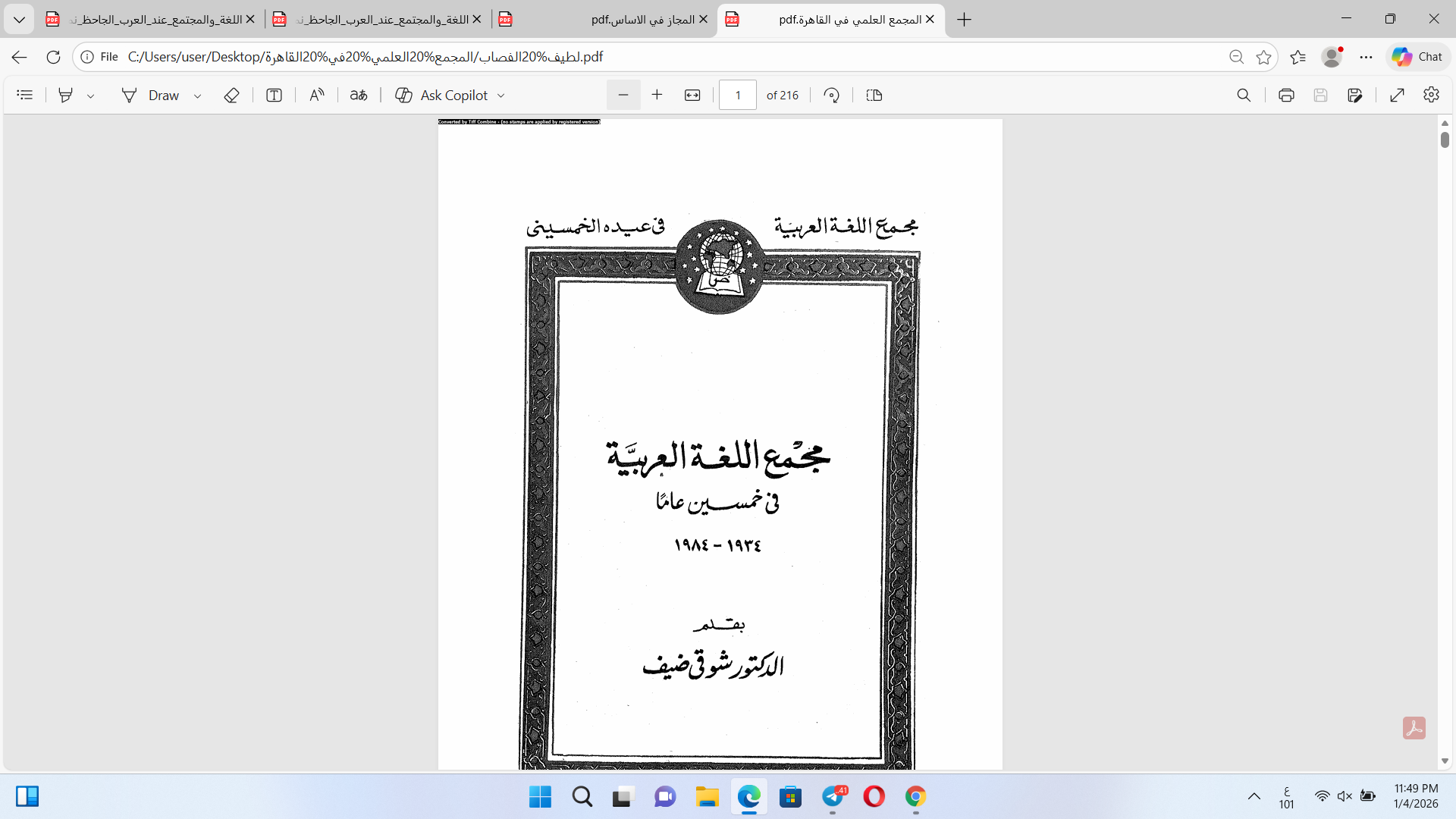The image size is (1456, 819).
Task: Toggle Fit to width
Action: point(692,95)
